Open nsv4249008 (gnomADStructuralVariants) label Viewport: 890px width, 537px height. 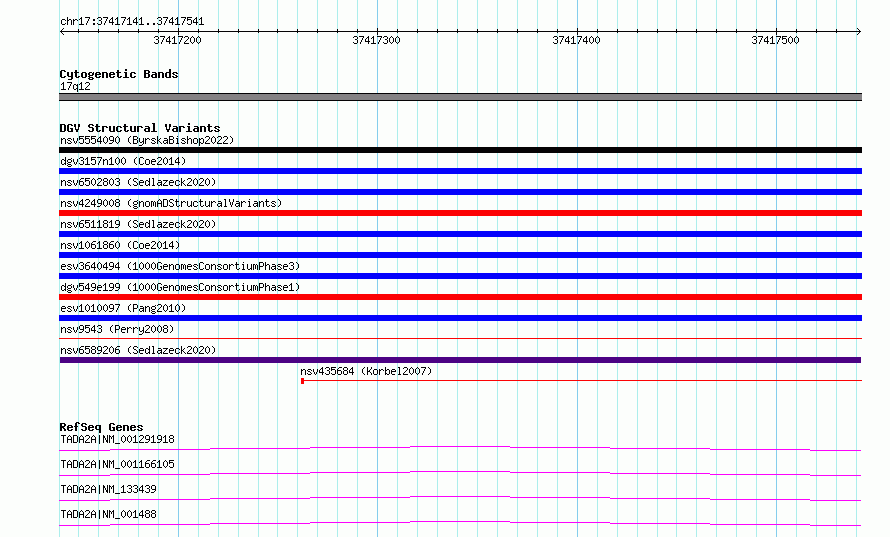tap(171, 203)
